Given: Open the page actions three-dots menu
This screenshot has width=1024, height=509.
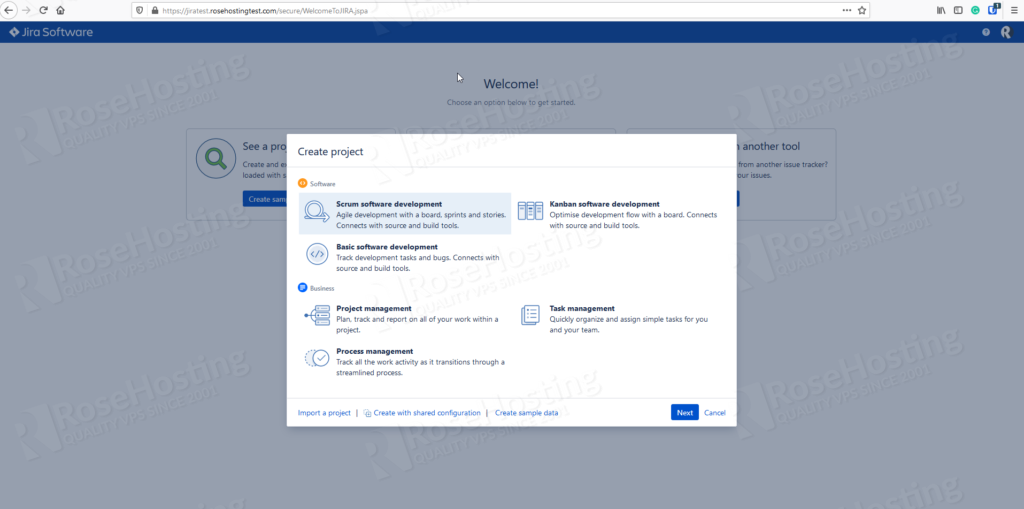Looking at the screenshot, I should pos(846,10).
